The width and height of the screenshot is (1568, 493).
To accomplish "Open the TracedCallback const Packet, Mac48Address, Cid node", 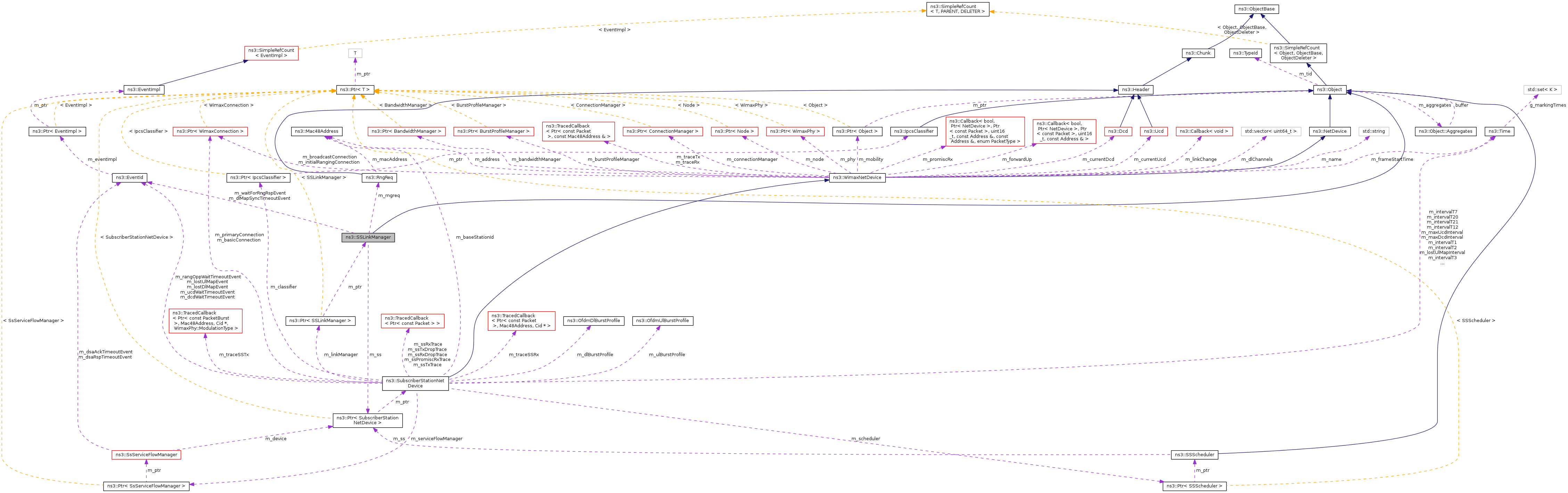I will pos(521,321).
